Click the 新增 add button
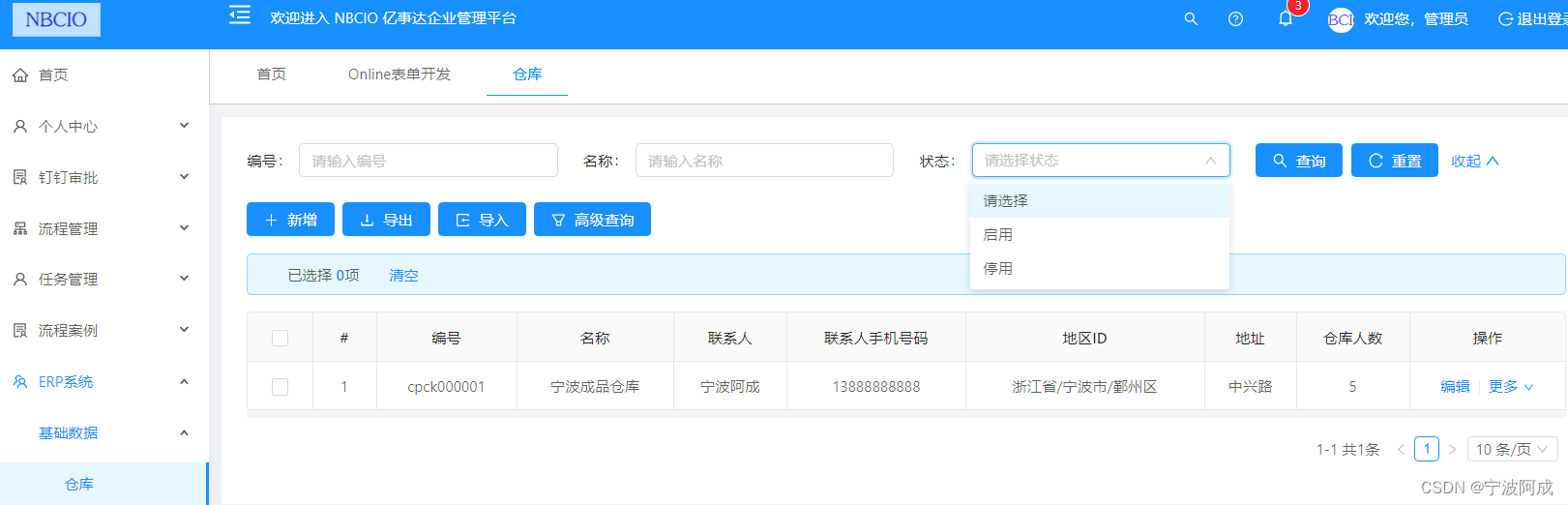Image resolution: width=1568 pixels, height=505 pixels. (290, 220)
